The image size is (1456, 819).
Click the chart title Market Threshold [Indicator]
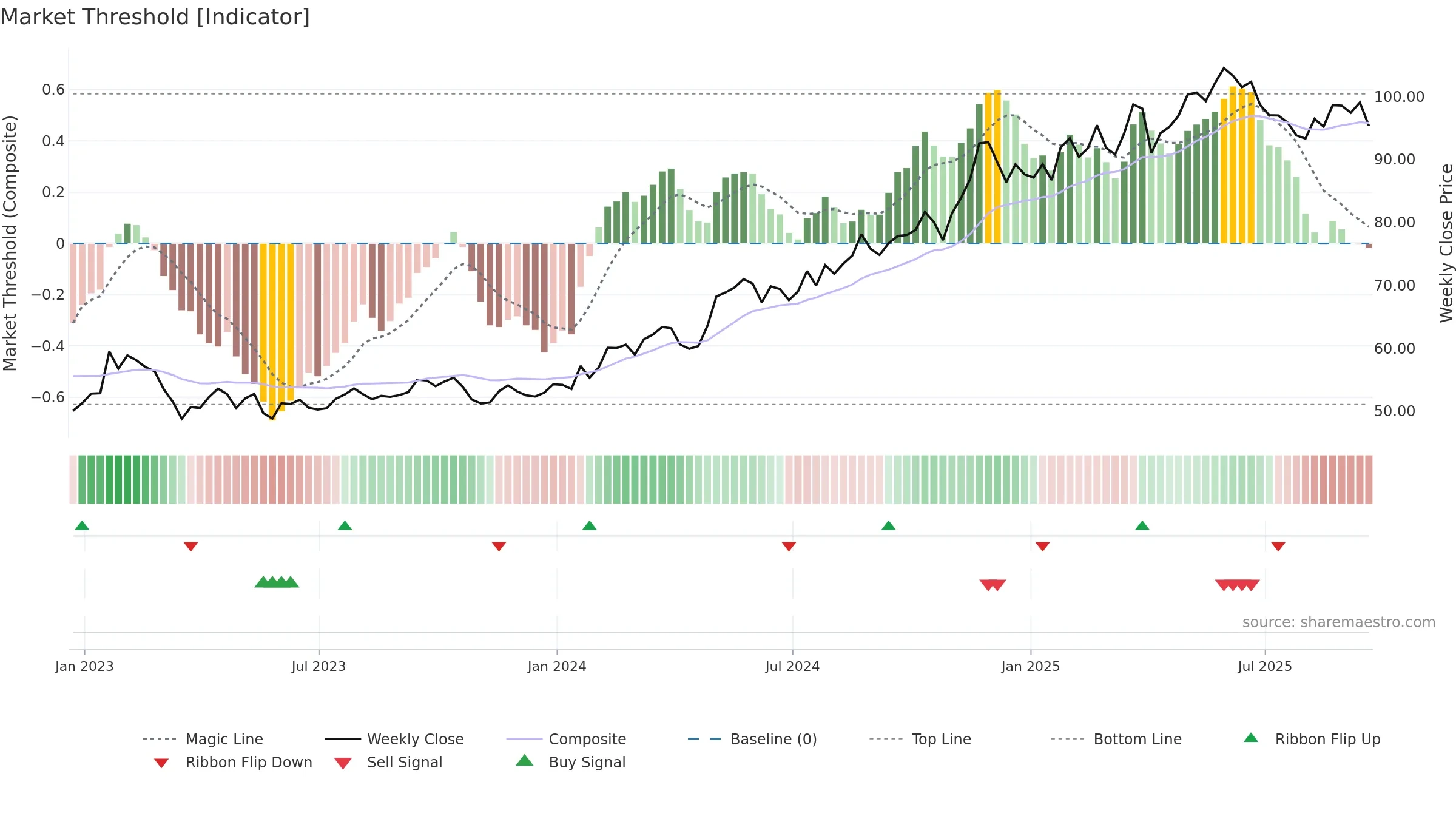[x=155, y=17]
